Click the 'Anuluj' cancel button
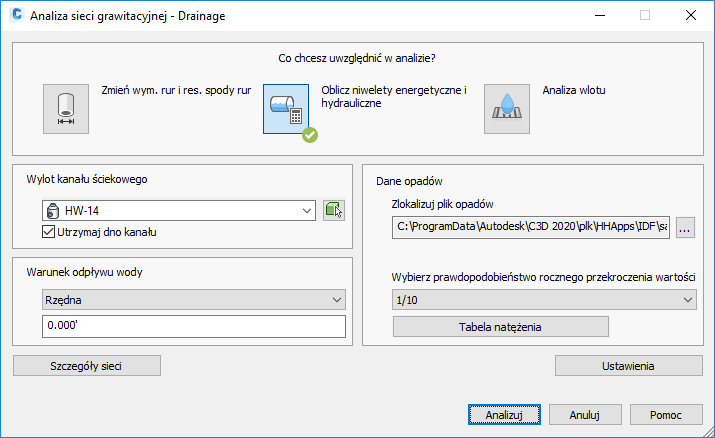The height and width of the screenshot is (438, 715). click(x=583, y=414)
